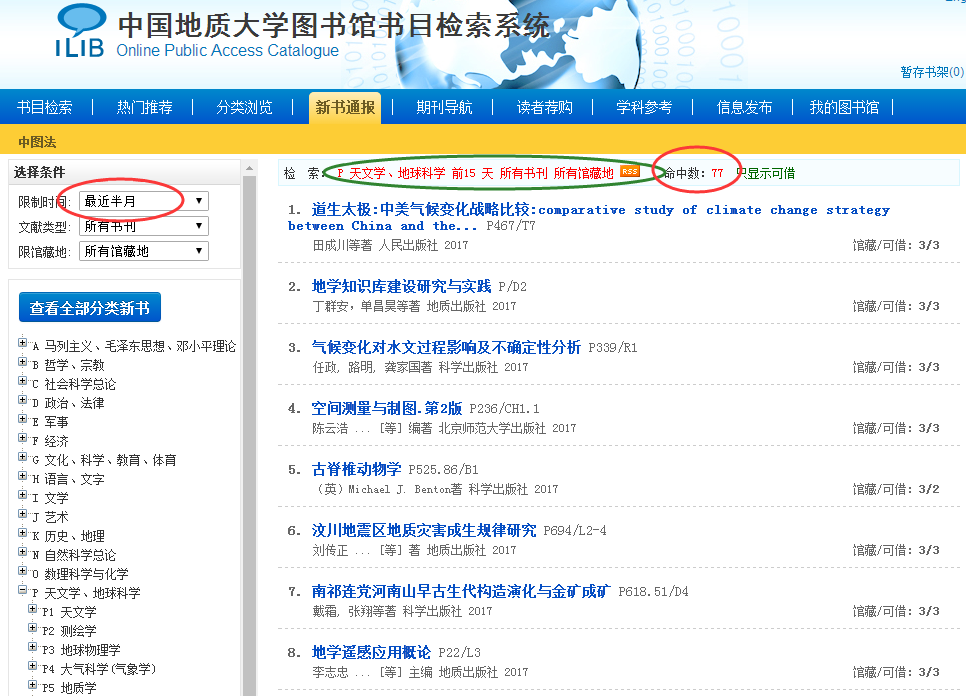Screen dimensions: 966x696
Task: Click the ILIB logo
Action: 80,32
